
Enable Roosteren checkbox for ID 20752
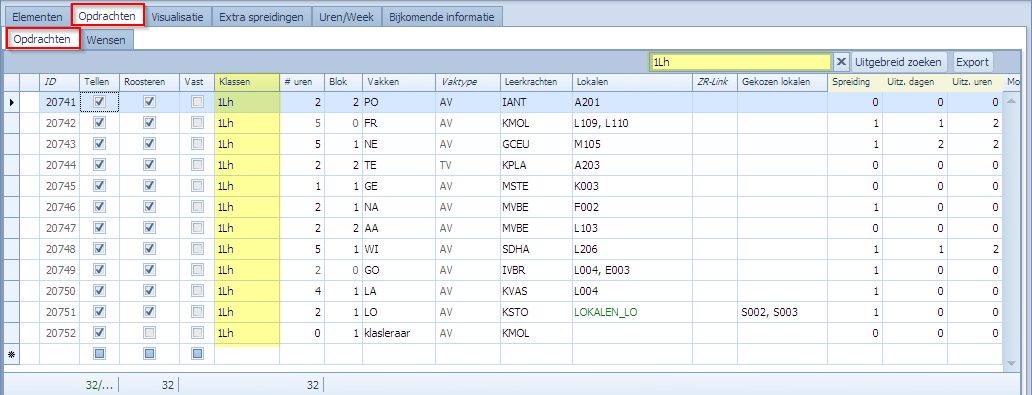point(149,332)
